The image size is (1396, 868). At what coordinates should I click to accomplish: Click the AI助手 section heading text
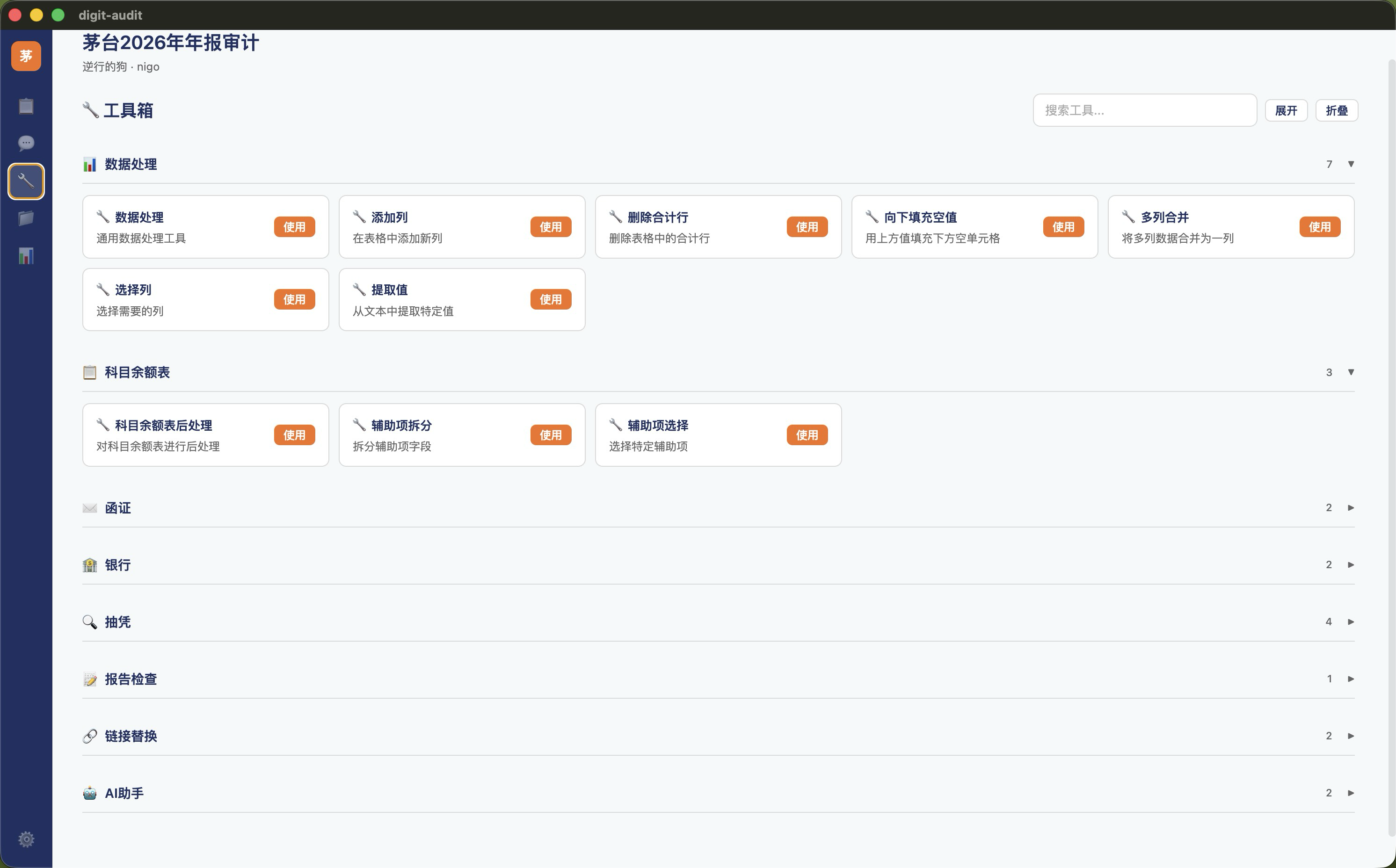pos(124,793)
